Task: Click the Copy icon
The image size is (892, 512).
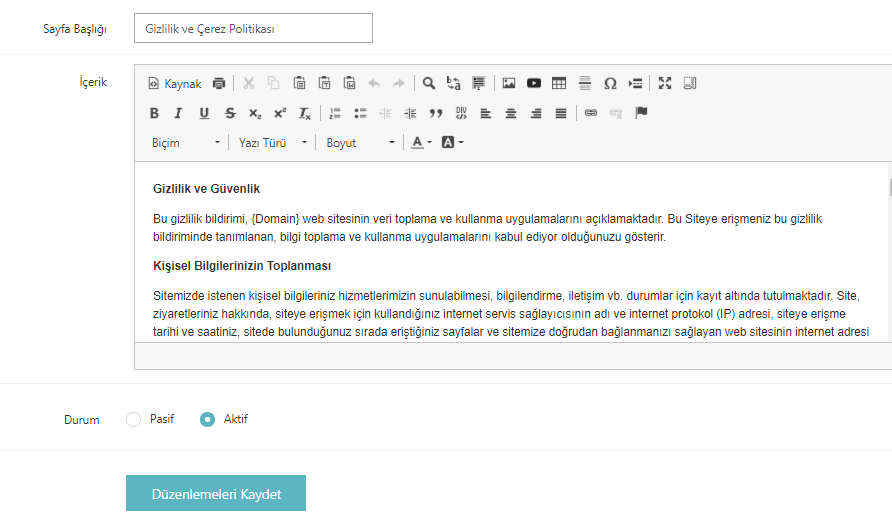Action: click(x=274, y=84)
